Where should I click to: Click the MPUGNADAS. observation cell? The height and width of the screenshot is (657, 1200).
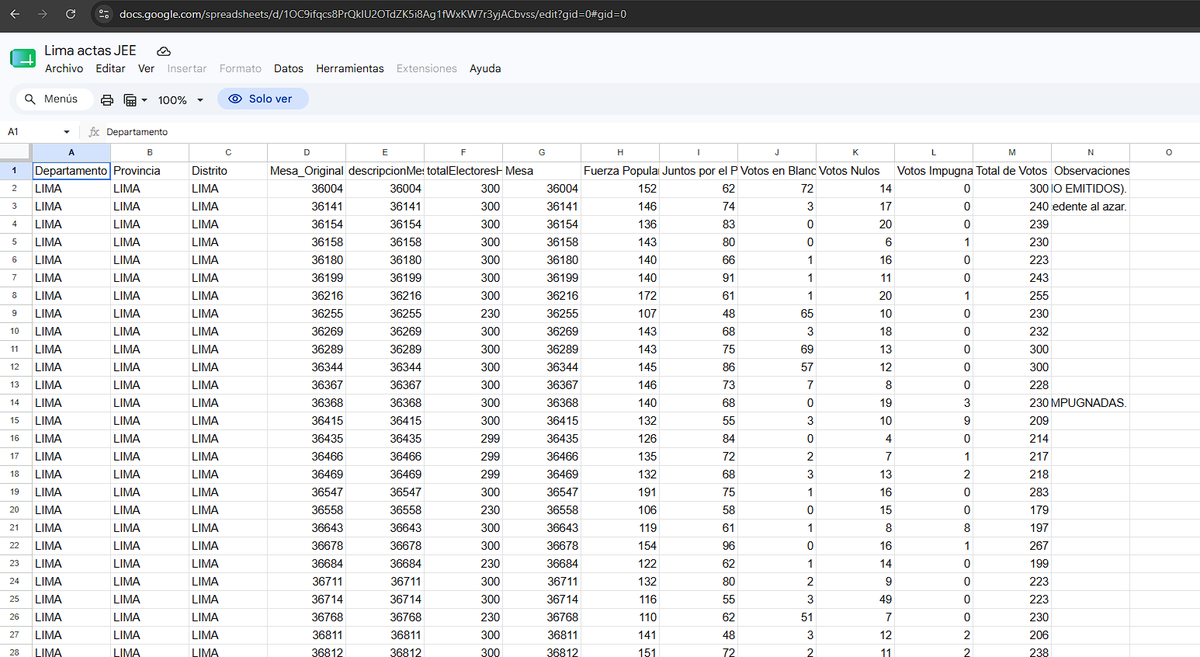click(1091, 403)
